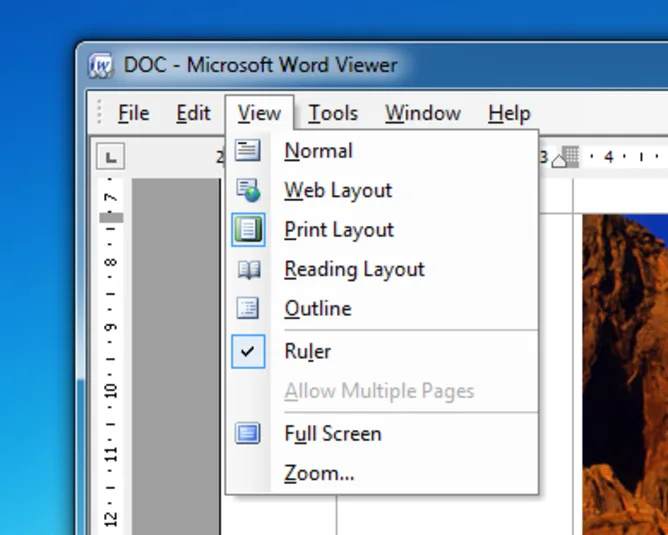Click the horizontal ruler indent marker
668x535 pixels.
click(x=559, y=161)
